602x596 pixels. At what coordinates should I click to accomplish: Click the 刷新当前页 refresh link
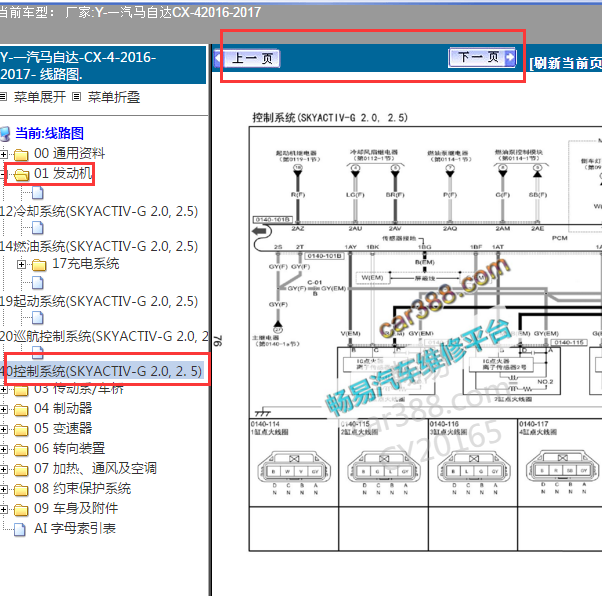565,63
